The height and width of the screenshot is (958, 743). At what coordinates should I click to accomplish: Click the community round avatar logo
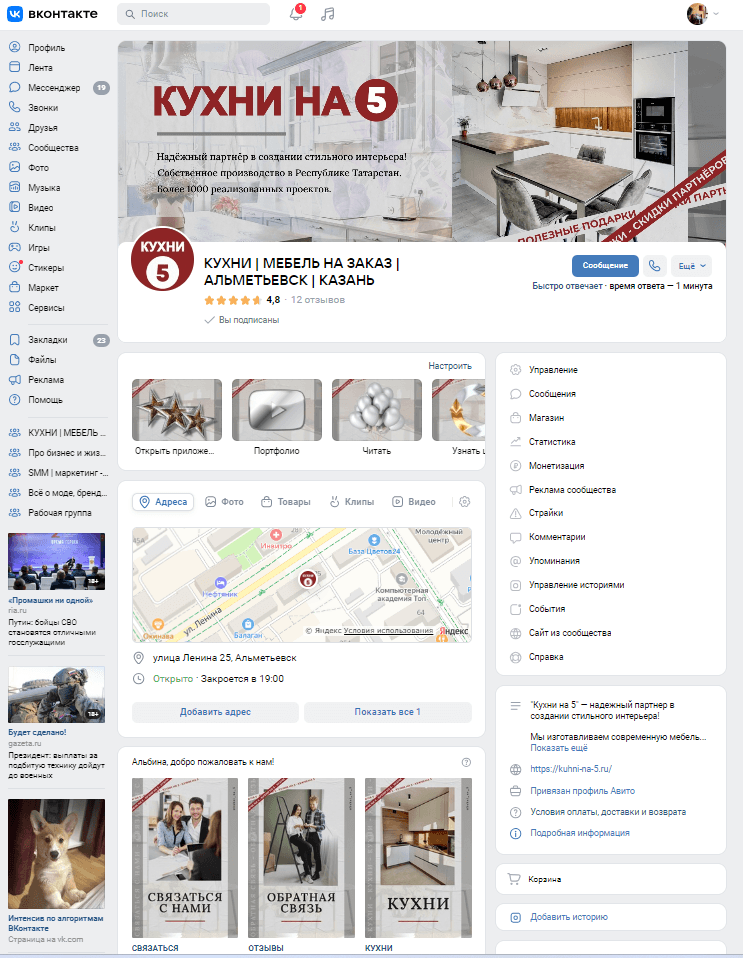click(162, 261)
